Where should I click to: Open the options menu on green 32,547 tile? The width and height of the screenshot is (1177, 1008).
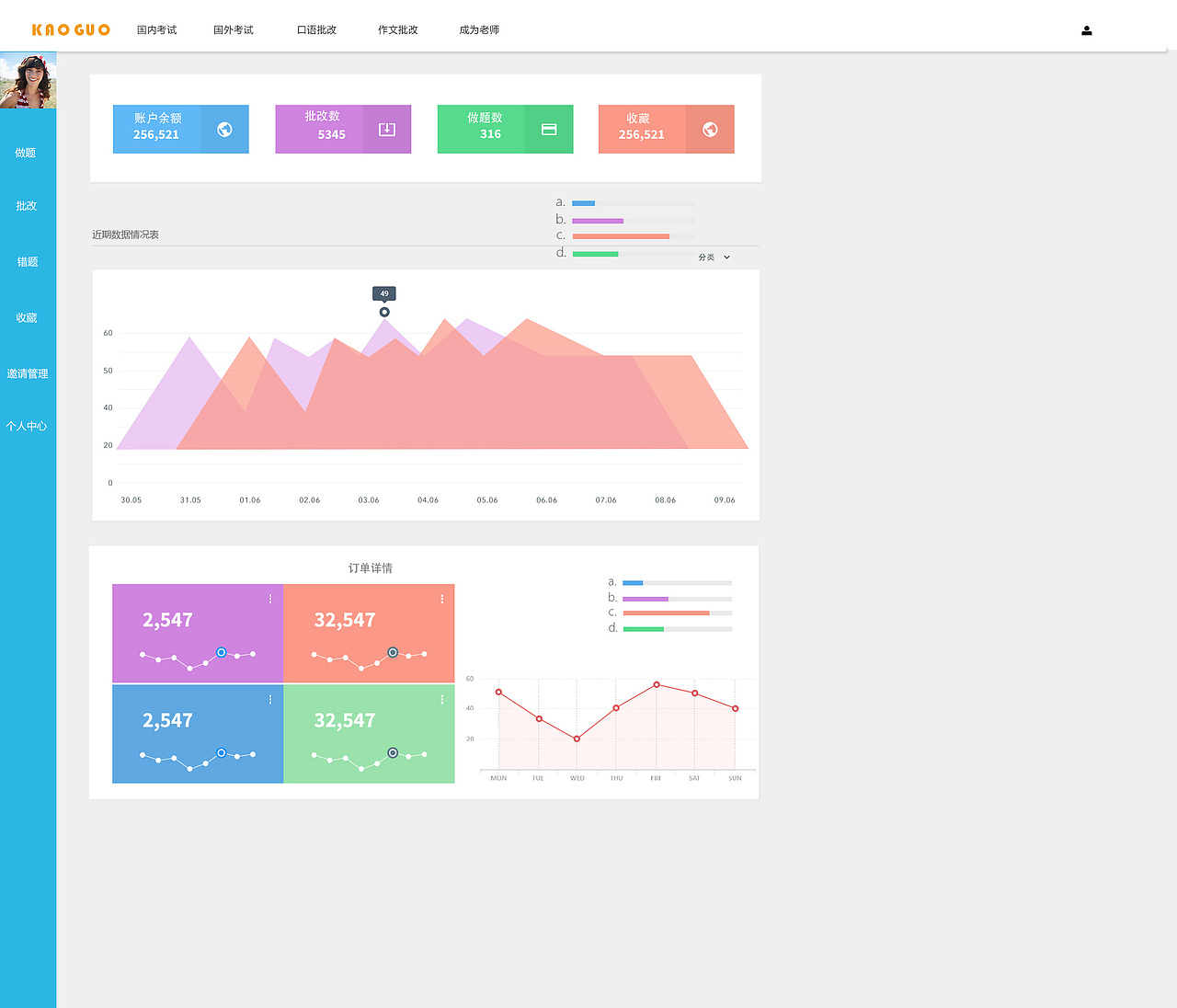(442, 700)
